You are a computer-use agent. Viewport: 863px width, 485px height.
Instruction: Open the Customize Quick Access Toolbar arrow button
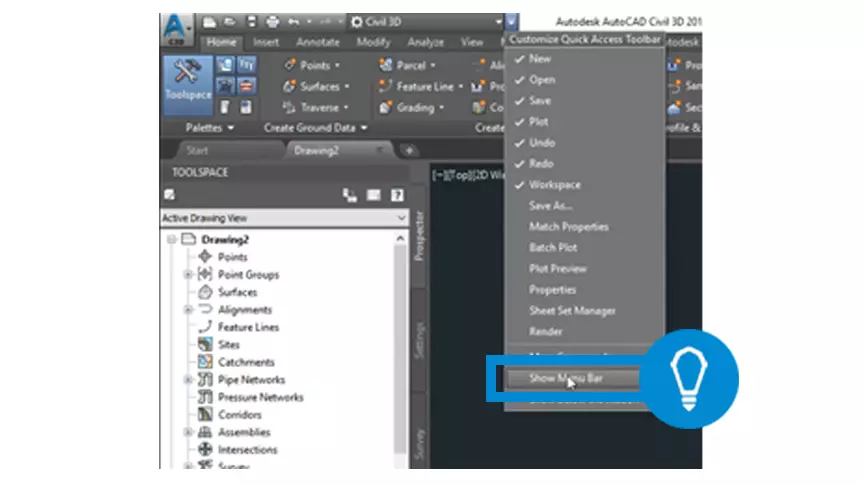coord(511,22)
